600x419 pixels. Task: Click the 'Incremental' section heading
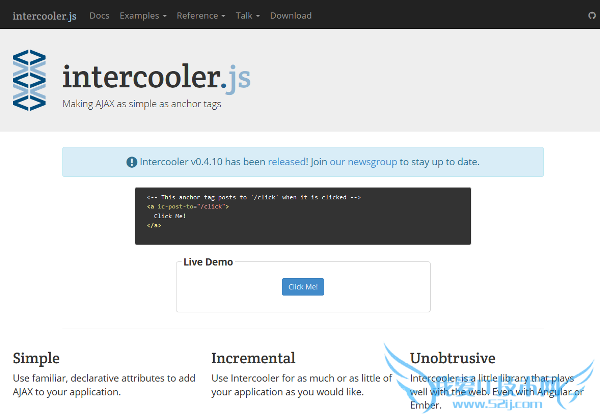click(253, 359)
